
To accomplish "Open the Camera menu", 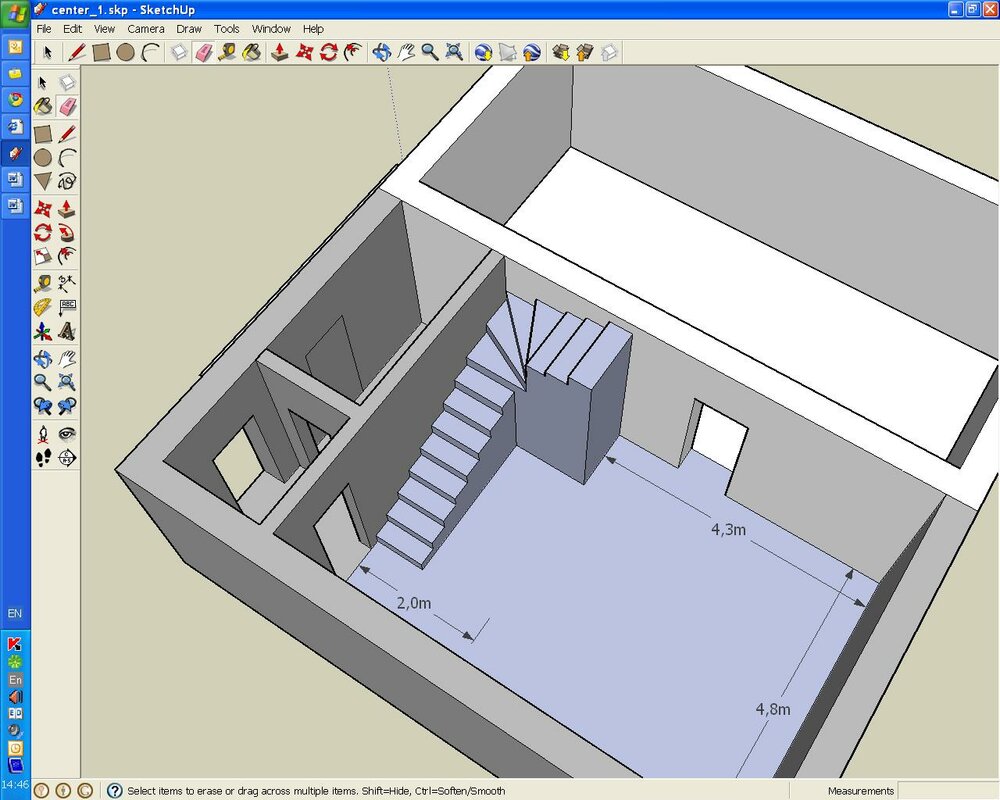I will pyautogui.click(x=145, y=29).
